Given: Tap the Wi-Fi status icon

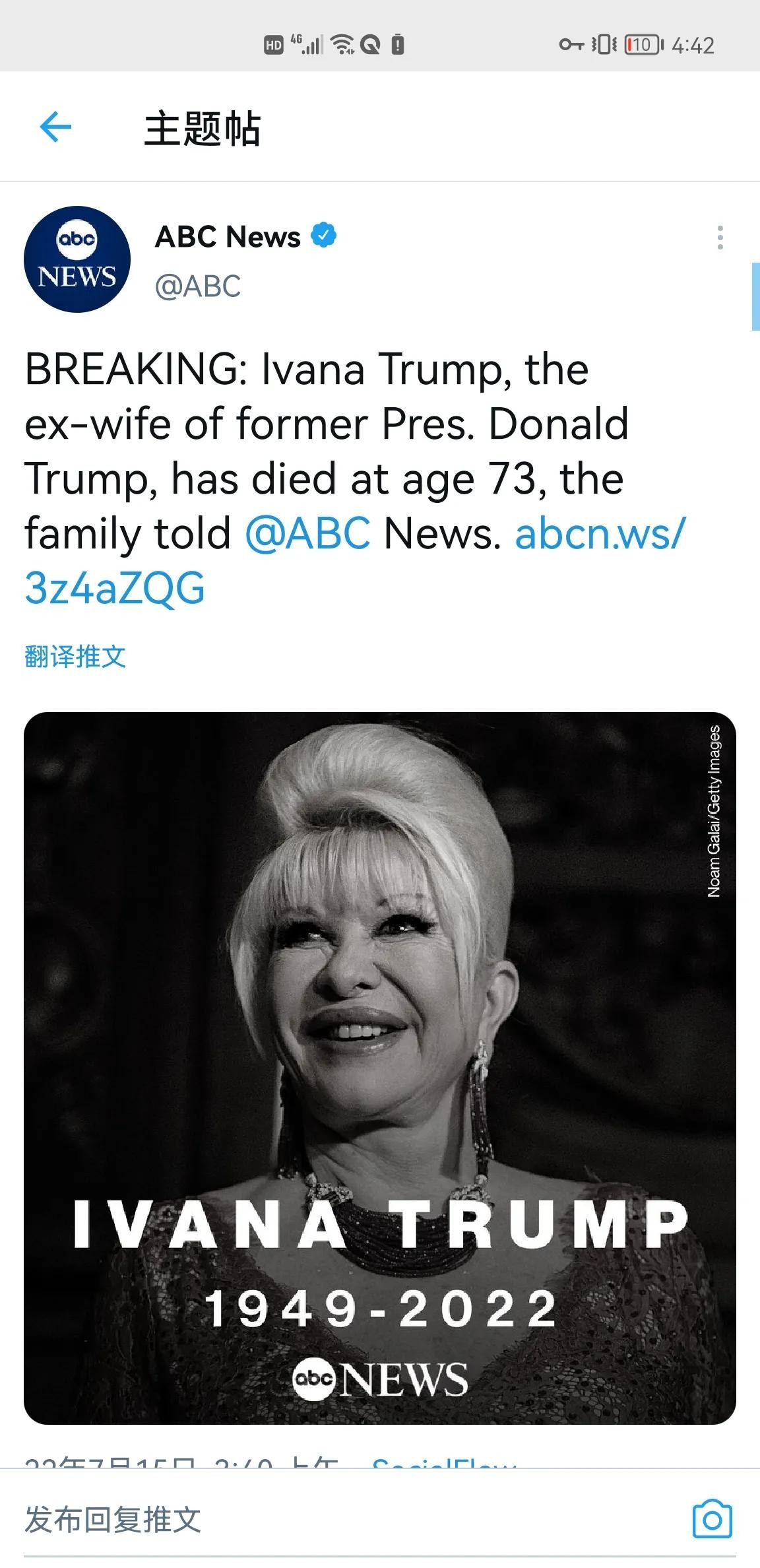Looking at the screenshot, I should pyautogui.click(x=342, y=44).
